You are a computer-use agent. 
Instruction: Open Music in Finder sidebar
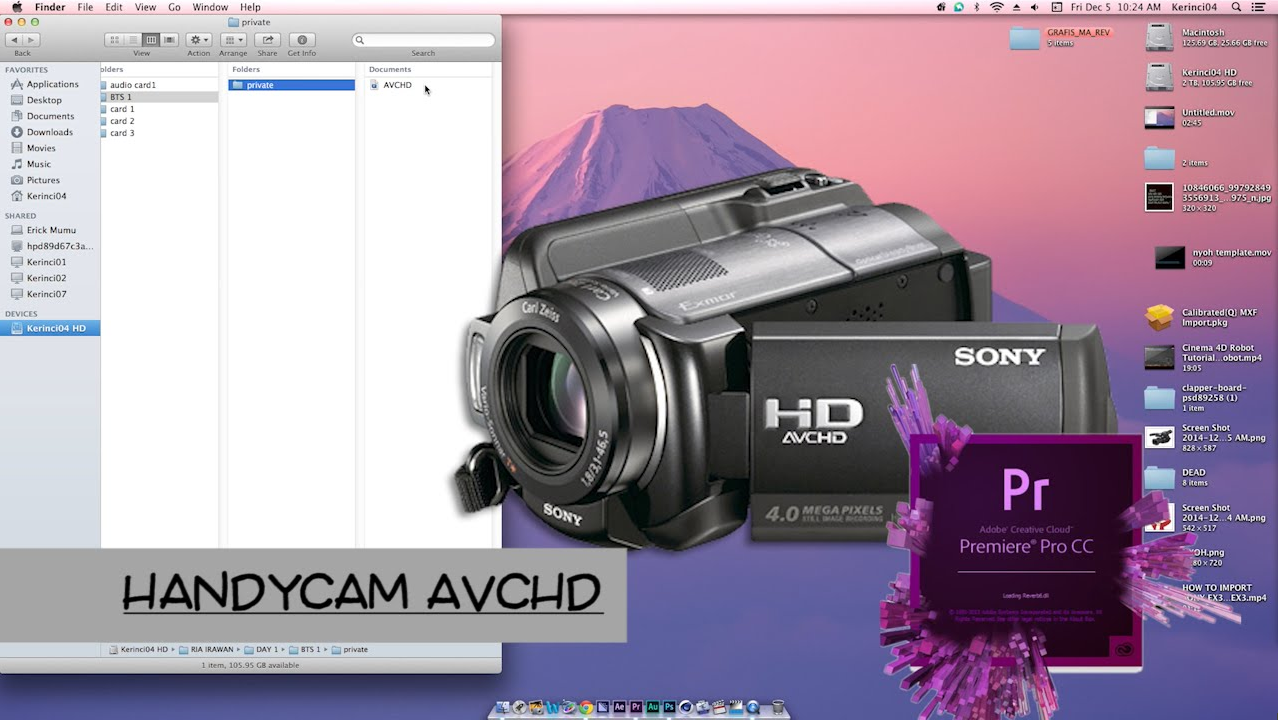[x=38, y=164]
